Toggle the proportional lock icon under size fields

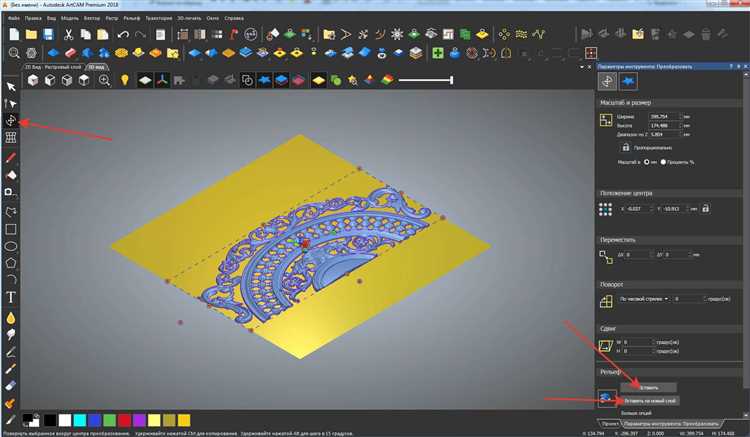[x=626, y=147]
